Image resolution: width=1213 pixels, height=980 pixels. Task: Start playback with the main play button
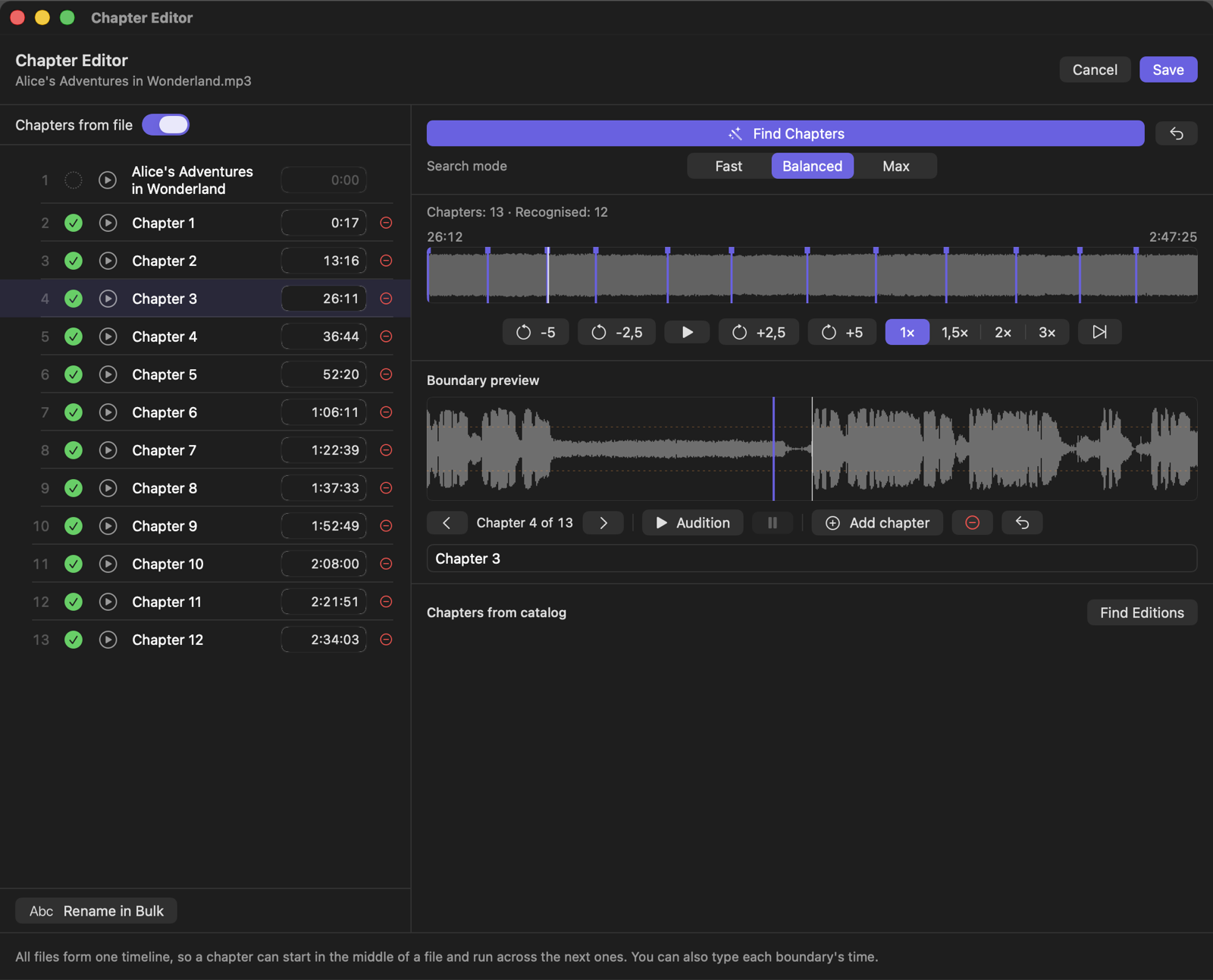687,332
